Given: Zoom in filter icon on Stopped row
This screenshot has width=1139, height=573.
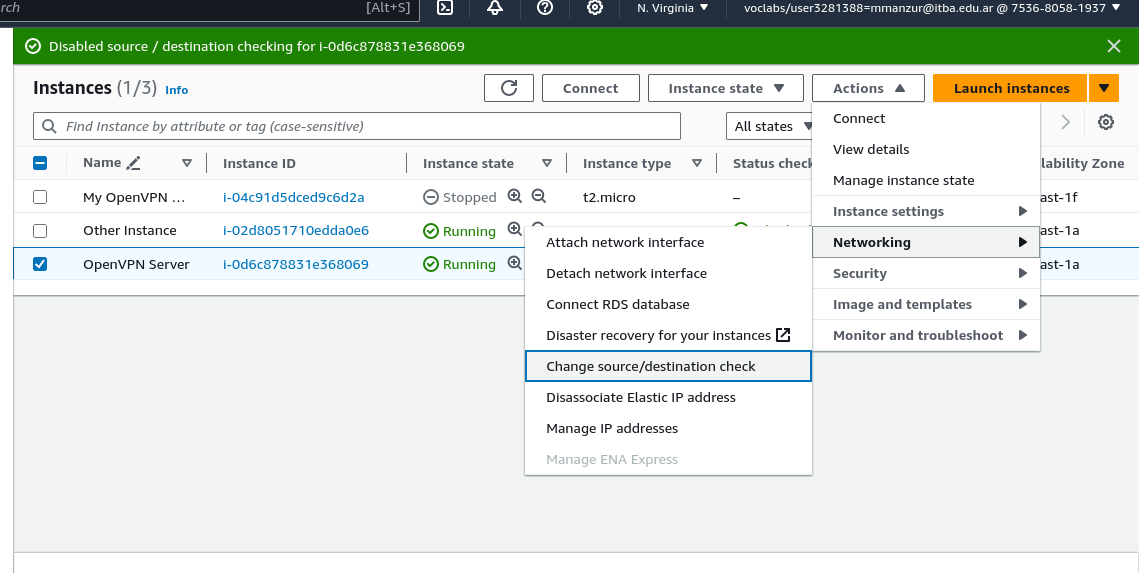Looking at the screenshot, I should [514, 196].
